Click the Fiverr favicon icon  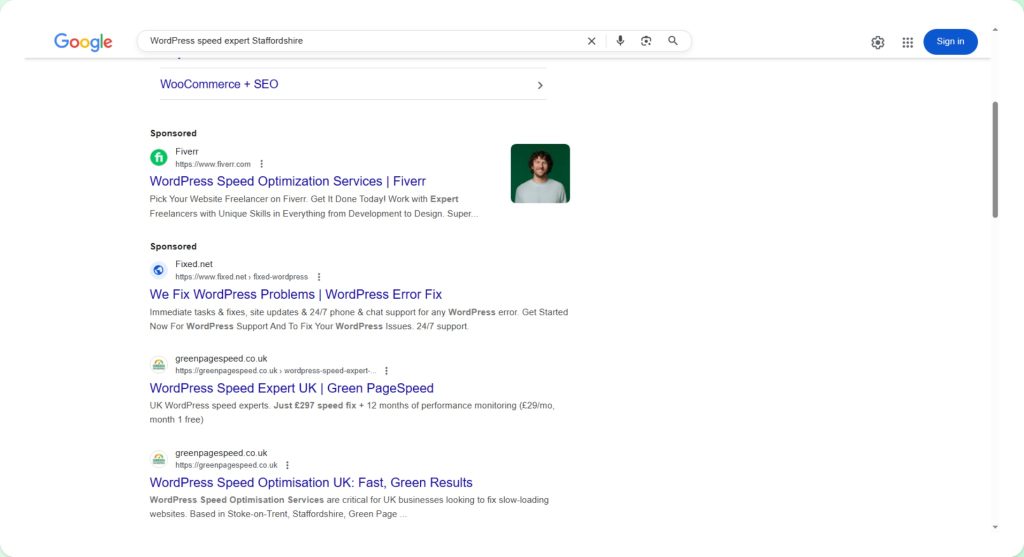click(x=159, y=157)
